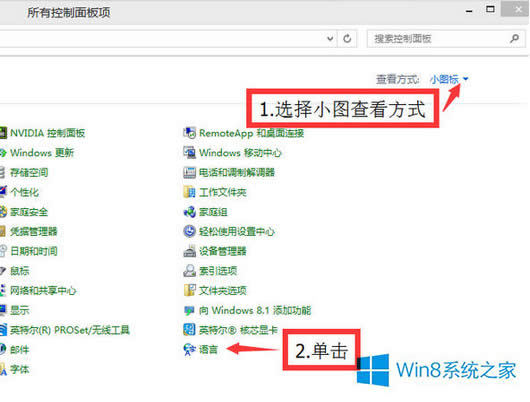The width and height of the screenshot is (530, 402).
Task: Open the NVIDIA 控制面板 link
Action: click(47, 133)
